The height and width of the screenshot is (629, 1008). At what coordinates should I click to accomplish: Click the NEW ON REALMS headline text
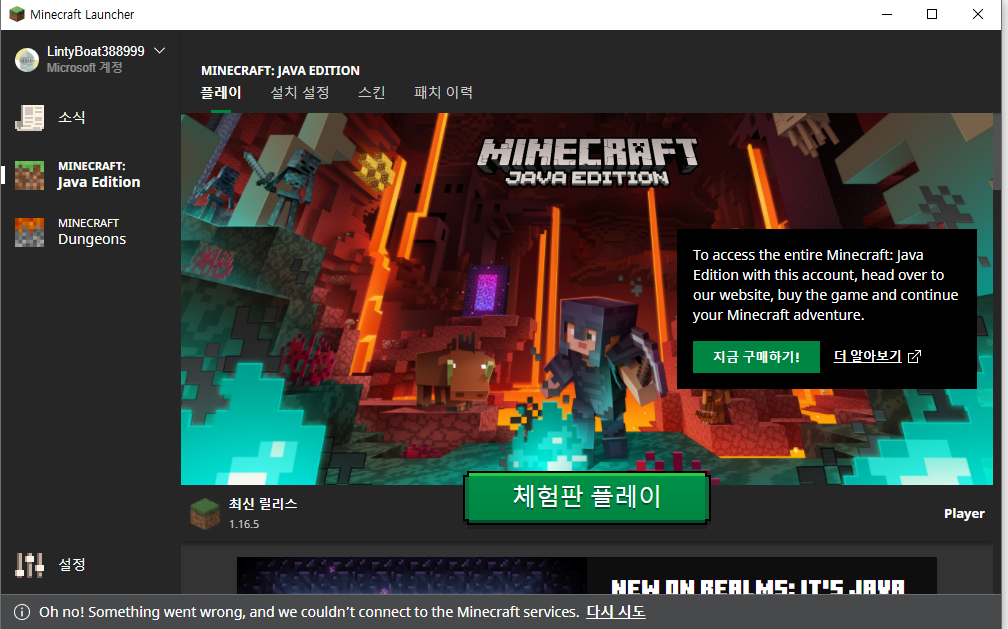pos(757,587)
